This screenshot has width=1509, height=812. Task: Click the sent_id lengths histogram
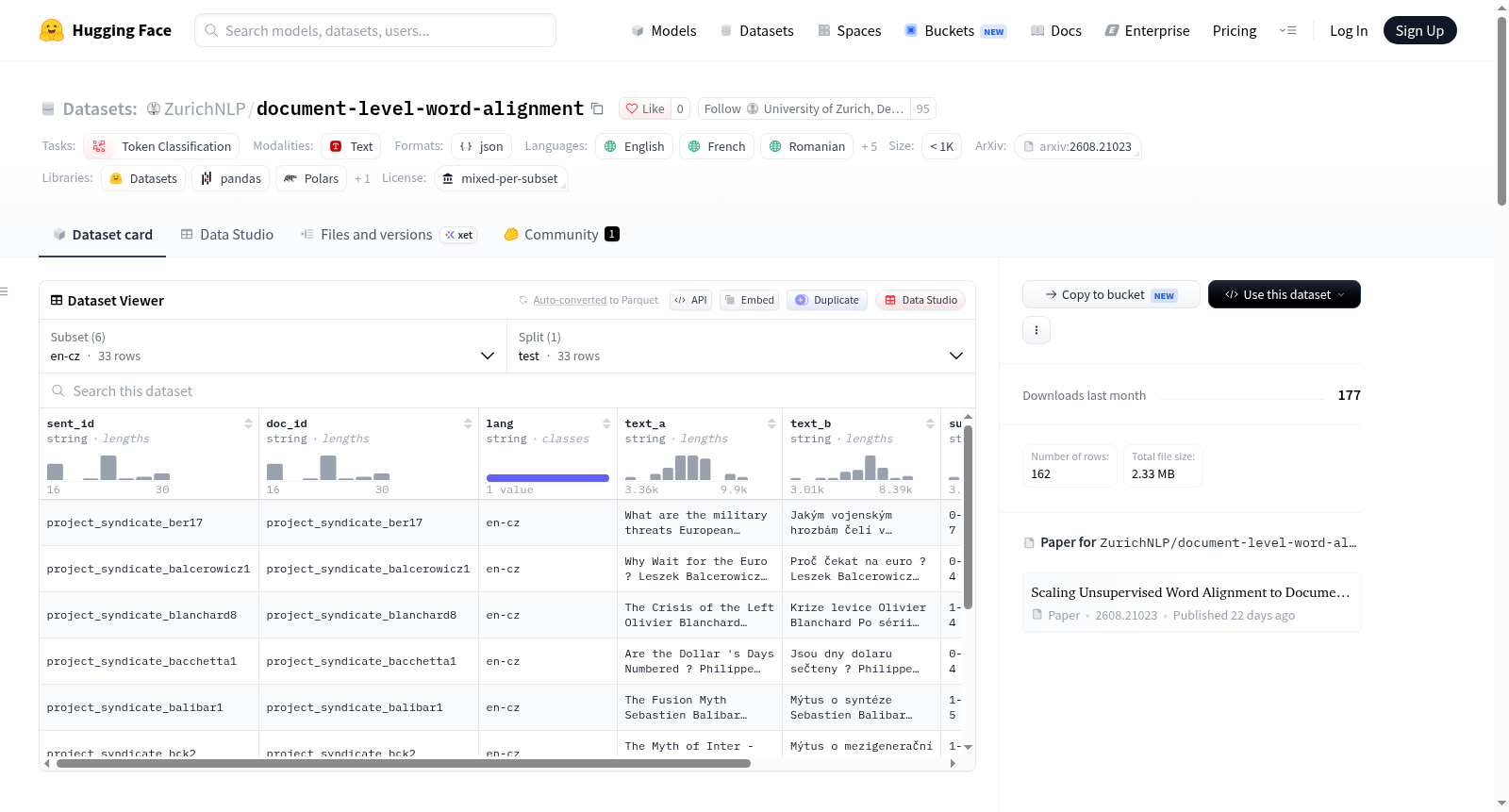[x=108, y=468]
